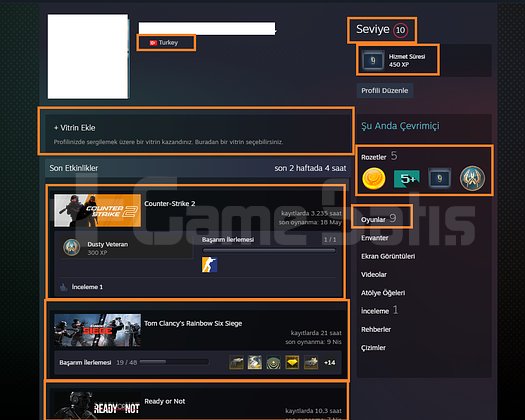
Task: Click the Dusty Veteran label text
Action: (108, 244)
